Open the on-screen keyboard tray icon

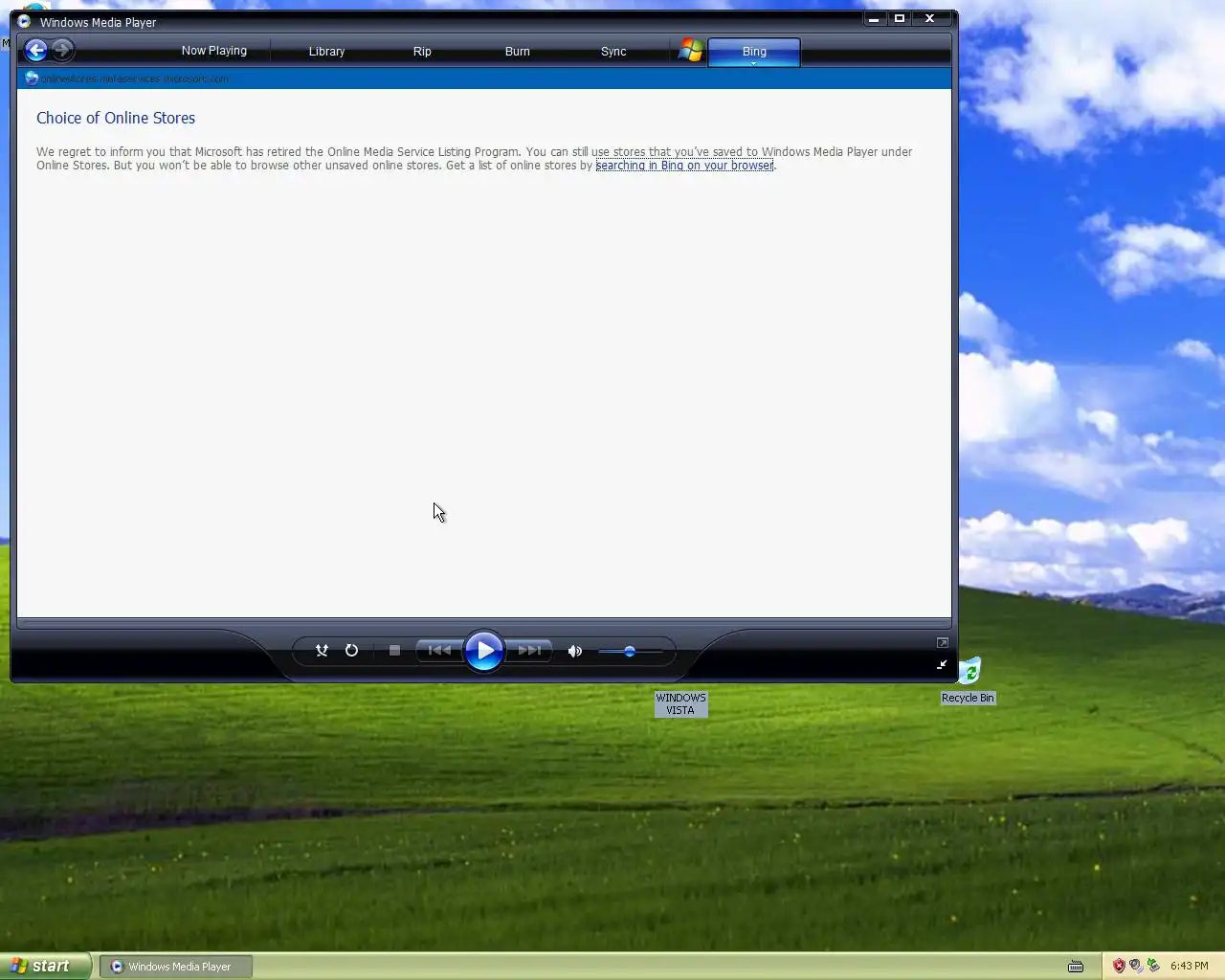(x=1076, y=966)
